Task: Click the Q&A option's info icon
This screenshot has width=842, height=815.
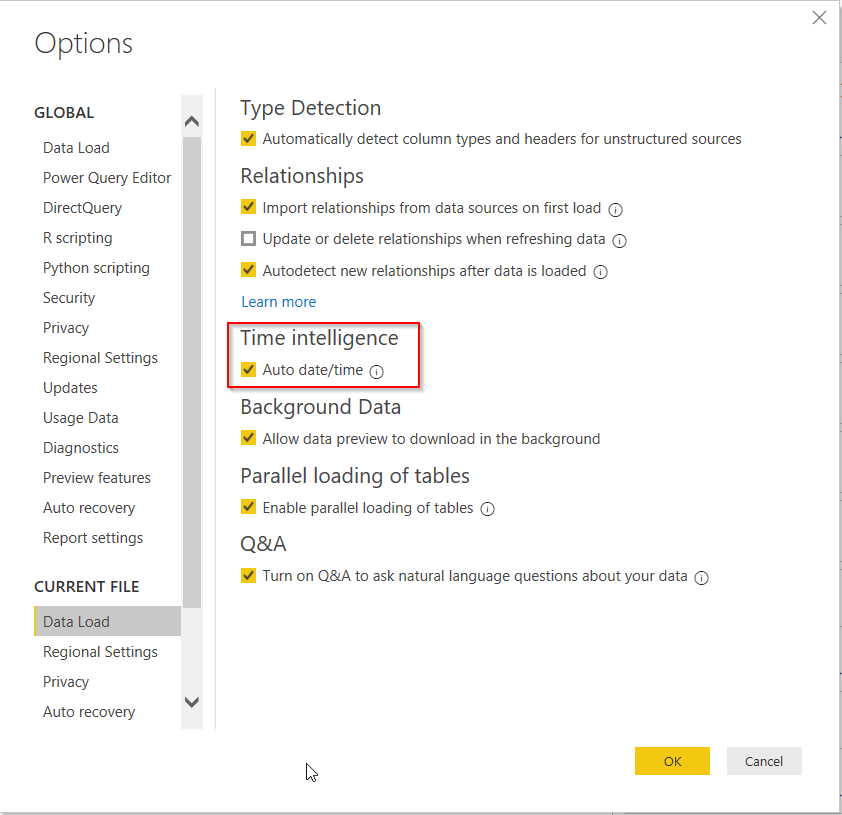Action: tap(701, 577)
